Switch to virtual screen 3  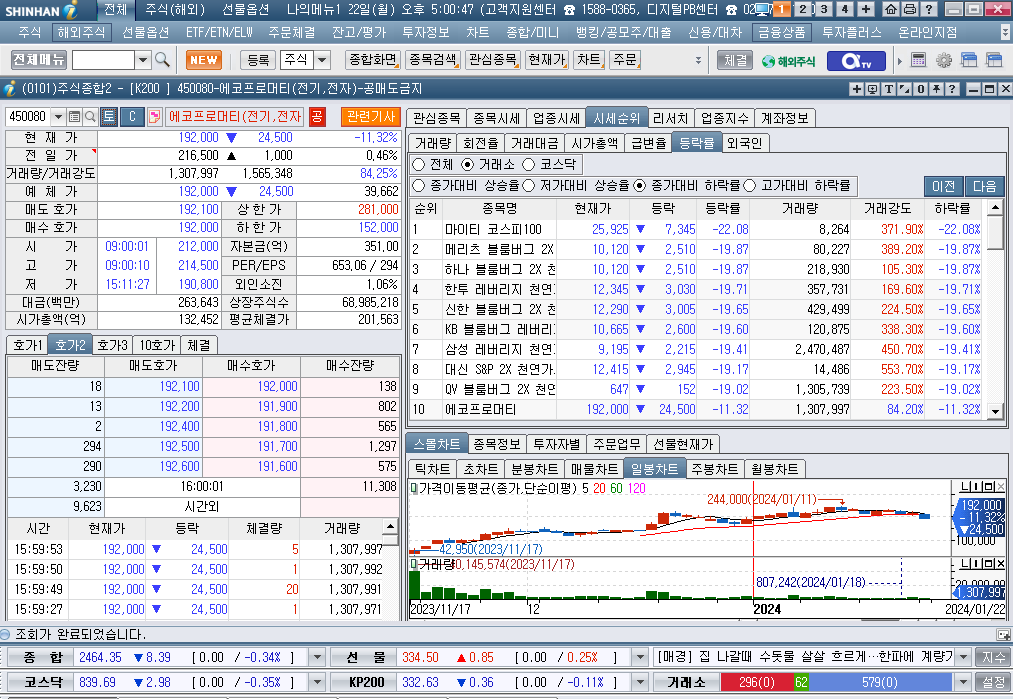pos(824,9)
